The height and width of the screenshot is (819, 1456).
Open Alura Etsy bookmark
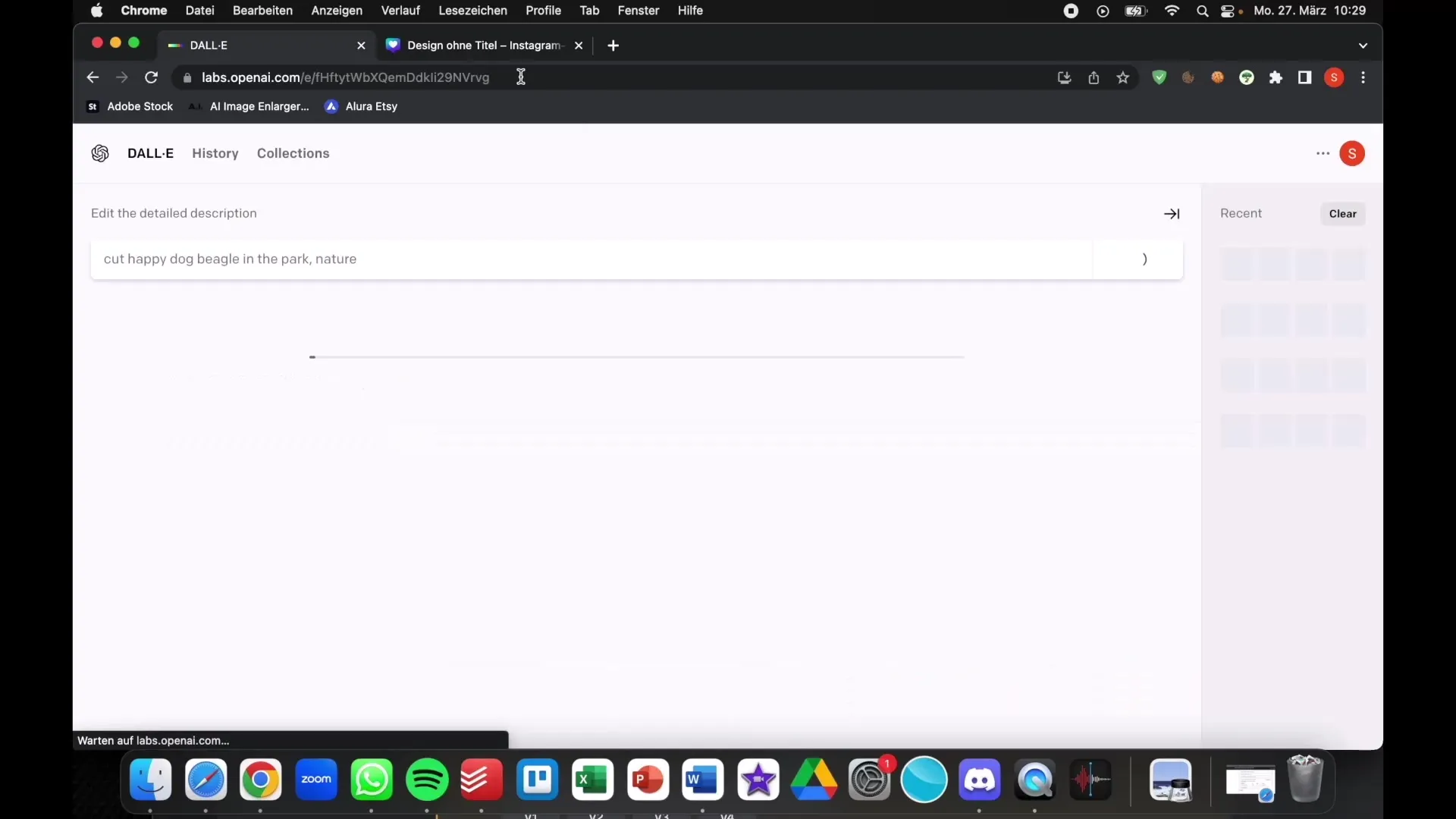(x=362, y=106)
